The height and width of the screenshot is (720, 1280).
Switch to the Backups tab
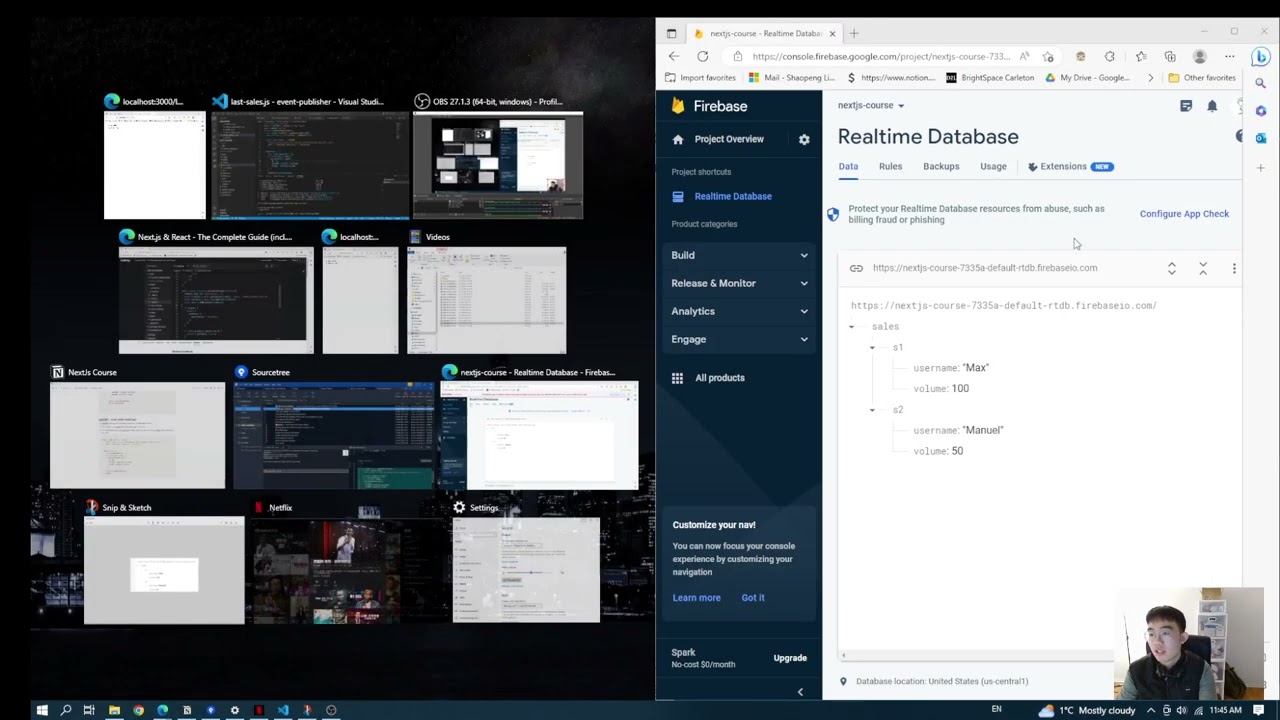[941, 167]
